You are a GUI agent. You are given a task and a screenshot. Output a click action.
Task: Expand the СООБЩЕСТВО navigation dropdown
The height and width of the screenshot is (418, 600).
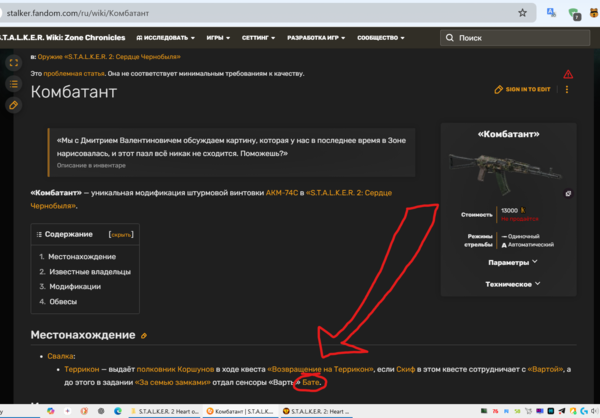coord(381,38)
